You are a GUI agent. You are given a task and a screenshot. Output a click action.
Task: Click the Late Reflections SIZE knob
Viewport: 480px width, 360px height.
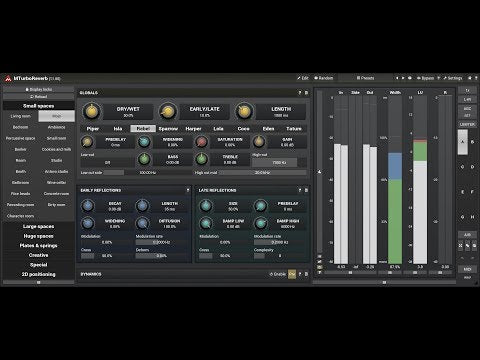click(x=206, y=206)
